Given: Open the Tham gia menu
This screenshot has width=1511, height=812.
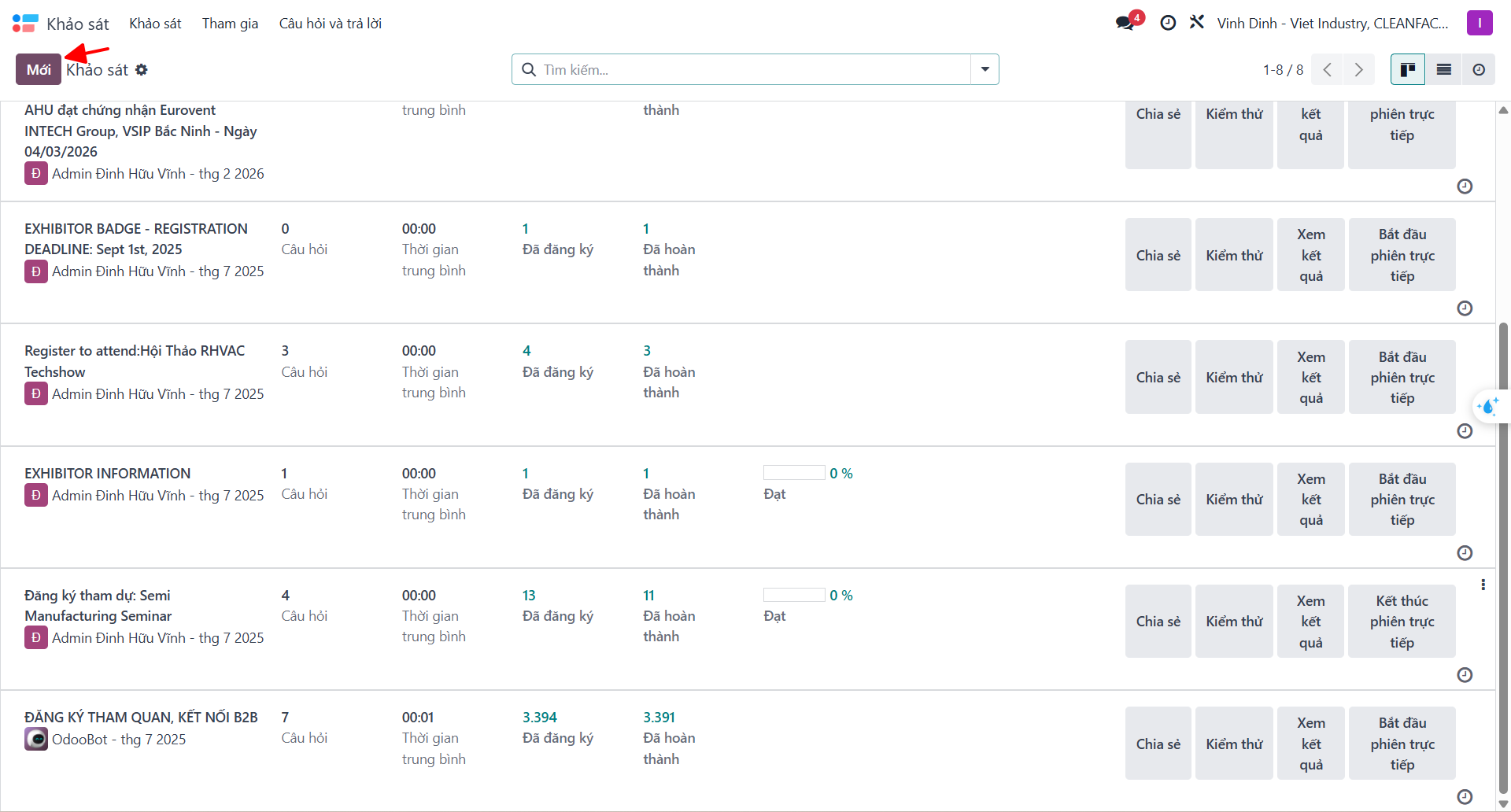Looking at the screenshot, I should point(230,24).
